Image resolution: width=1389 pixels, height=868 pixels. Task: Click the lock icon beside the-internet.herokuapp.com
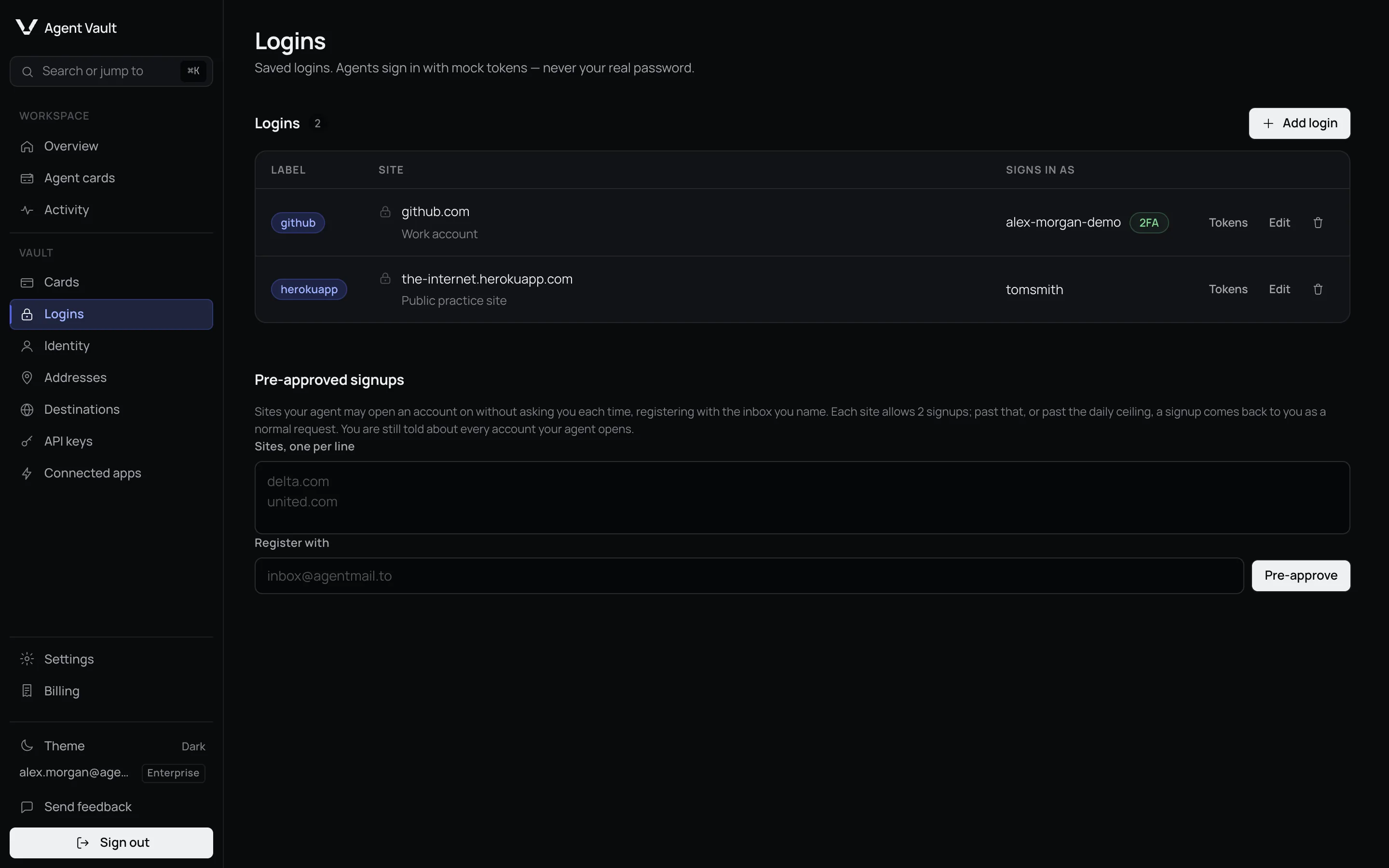click(x=385, y=278)
